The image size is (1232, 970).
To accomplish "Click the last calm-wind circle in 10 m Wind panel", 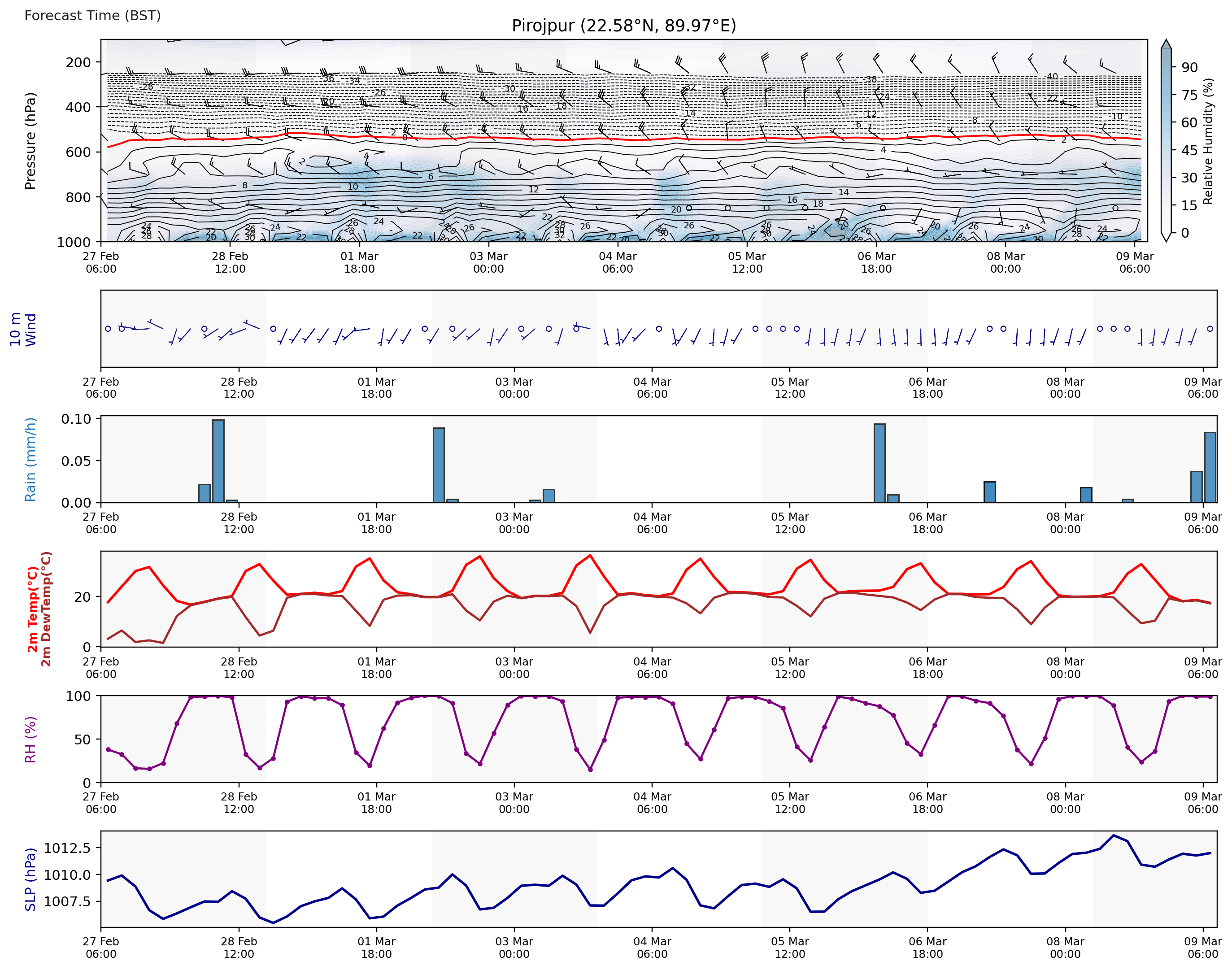I will pyautogui.click(x=1210, y=329).
